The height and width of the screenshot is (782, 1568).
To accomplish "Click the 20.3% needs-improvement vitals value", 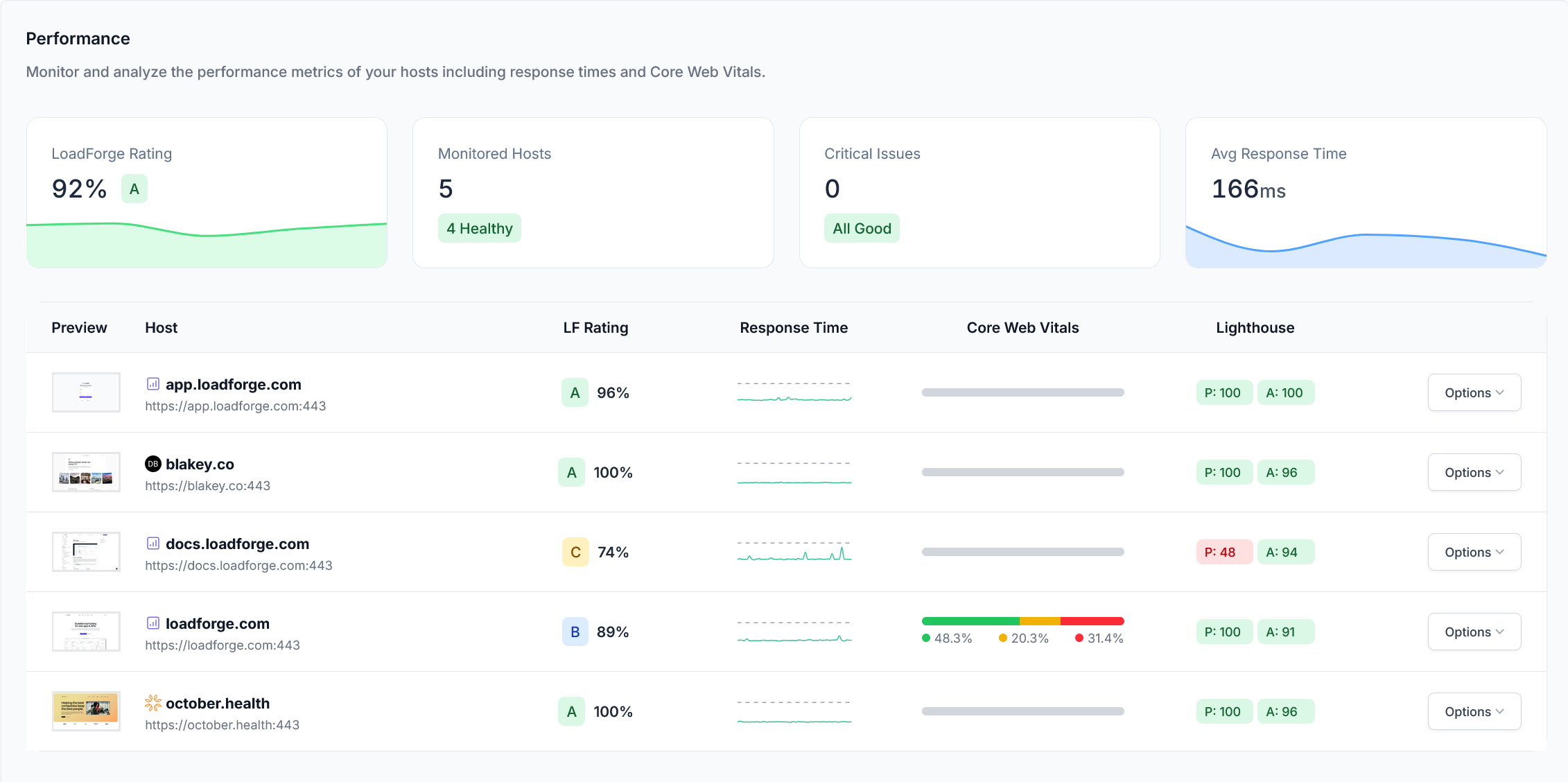I will (1029, 638).
